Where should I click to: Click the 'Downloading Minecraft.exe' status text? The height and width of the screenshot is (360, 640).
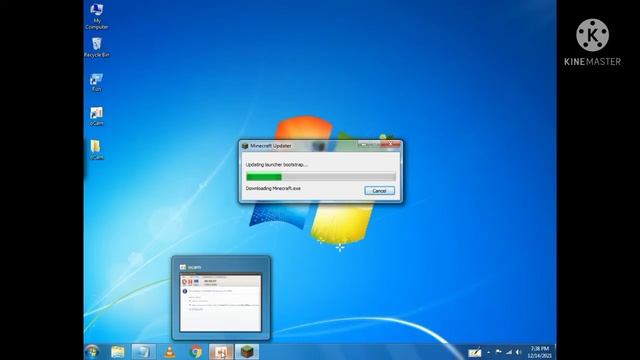[273, 188]
